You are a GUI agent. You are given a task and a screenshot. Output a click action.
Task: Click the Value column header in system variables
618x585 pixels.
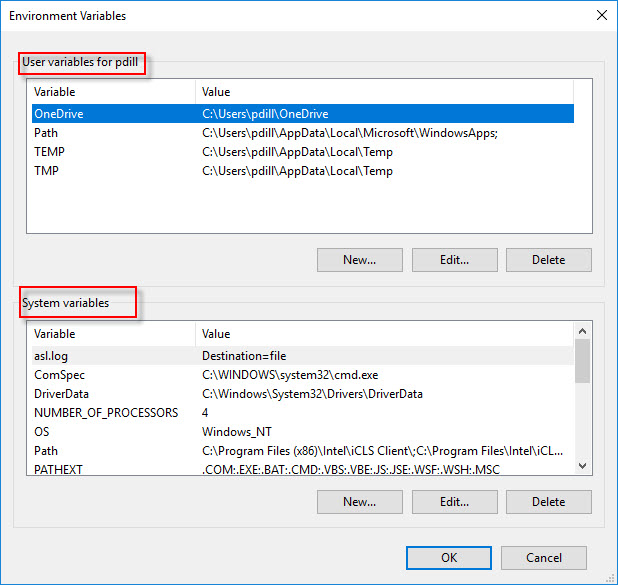tap(384, 334)
